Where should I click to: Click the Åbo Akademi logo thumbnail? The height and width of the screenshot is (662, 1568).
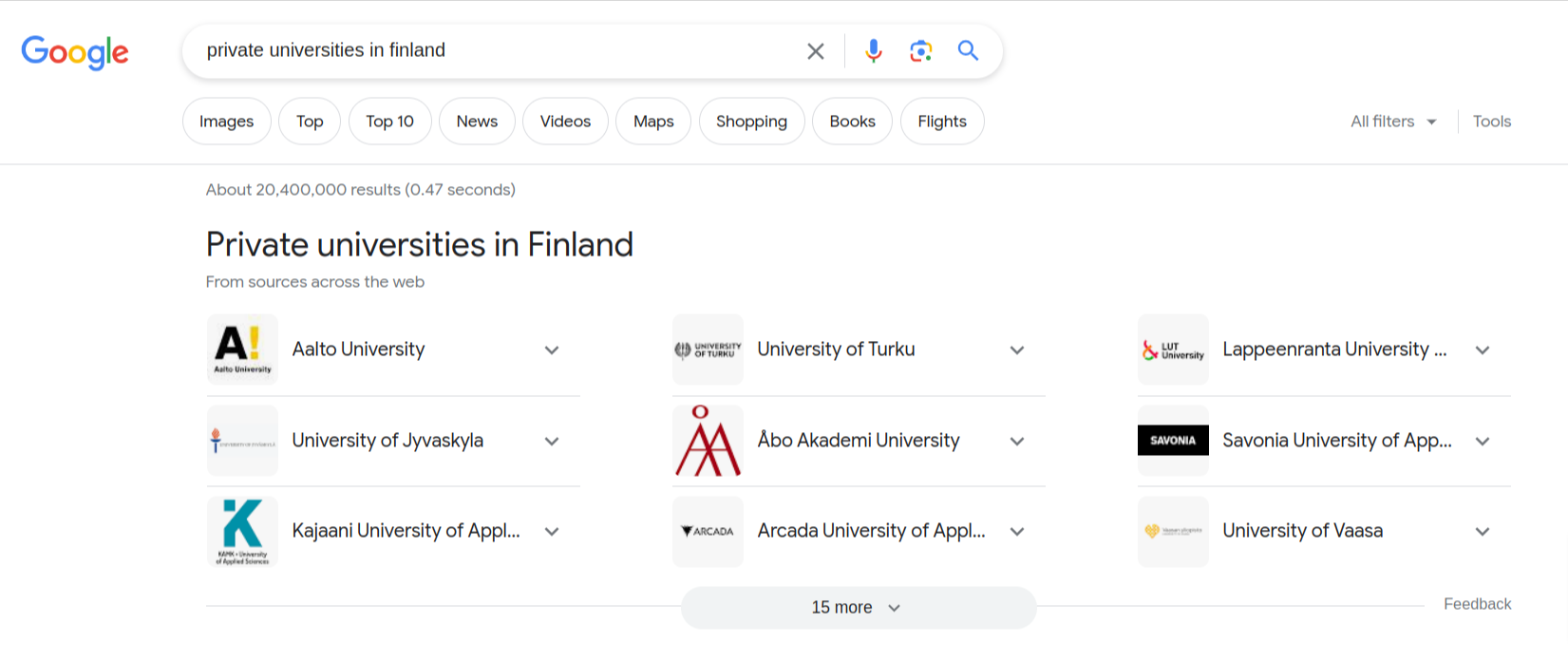tap(708, 441)
